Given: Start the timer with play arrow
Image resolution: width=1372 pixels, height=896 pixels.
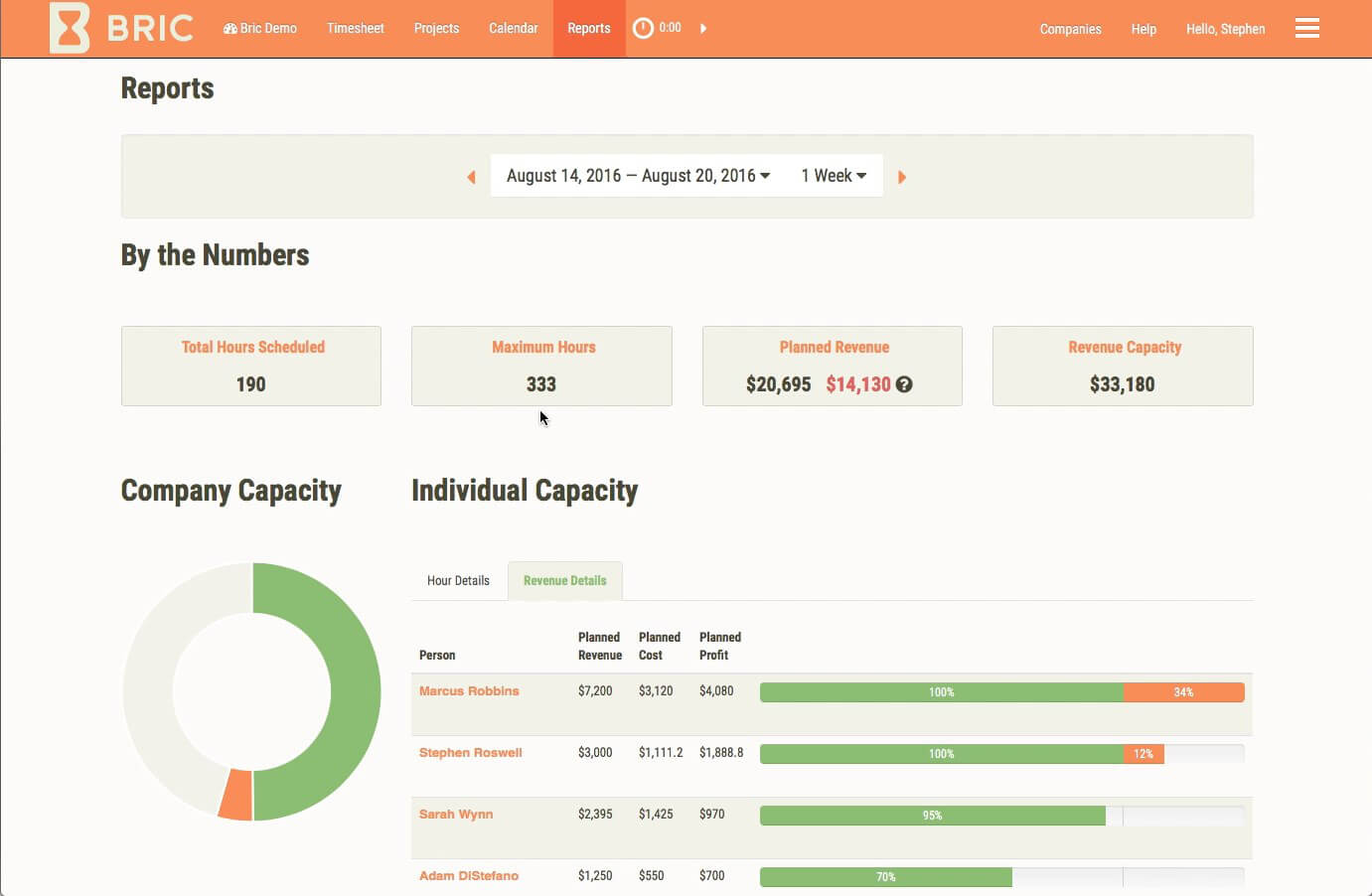Looking at the screenshot, I should tap(703, 28).
